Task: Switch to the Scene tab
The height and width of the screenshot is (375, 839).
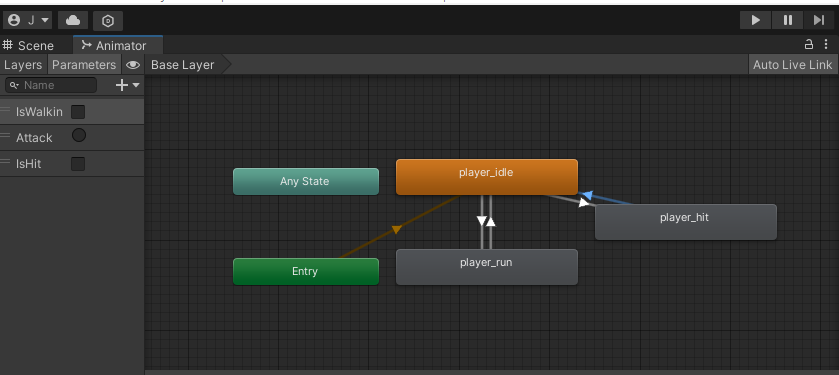Action: (28, 45)
